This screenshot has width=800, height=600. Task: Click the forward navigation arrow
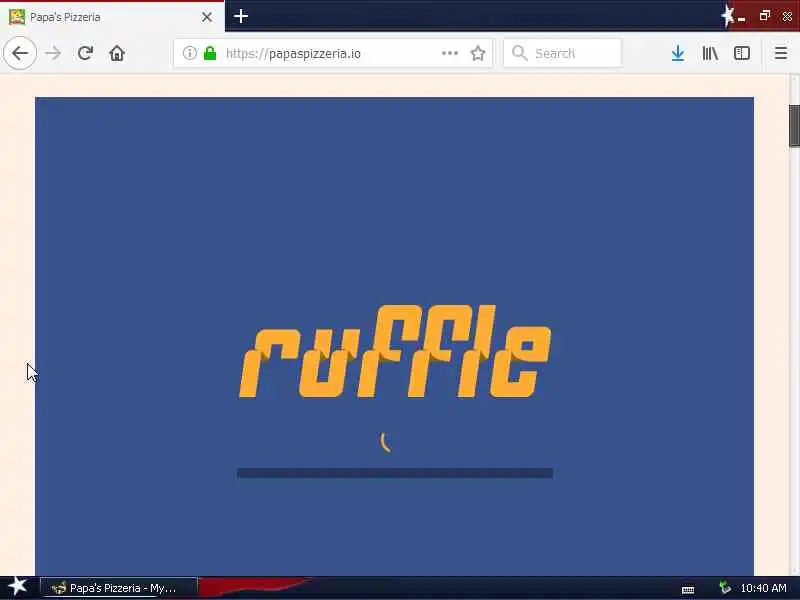53,53
